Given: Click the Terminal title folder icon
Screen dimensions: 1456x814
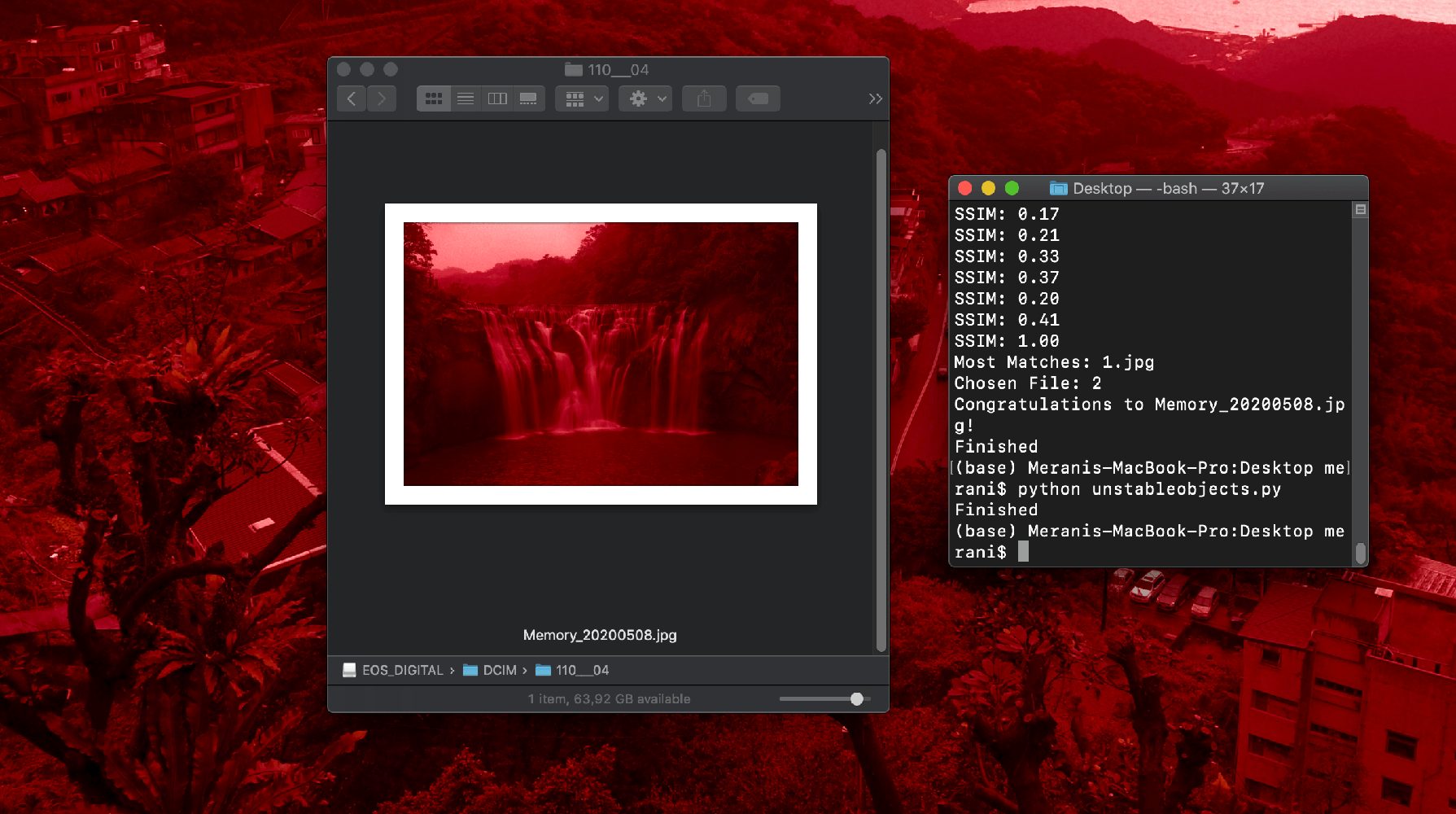Looking at the screenshot, I should [x=1058, y=189].
